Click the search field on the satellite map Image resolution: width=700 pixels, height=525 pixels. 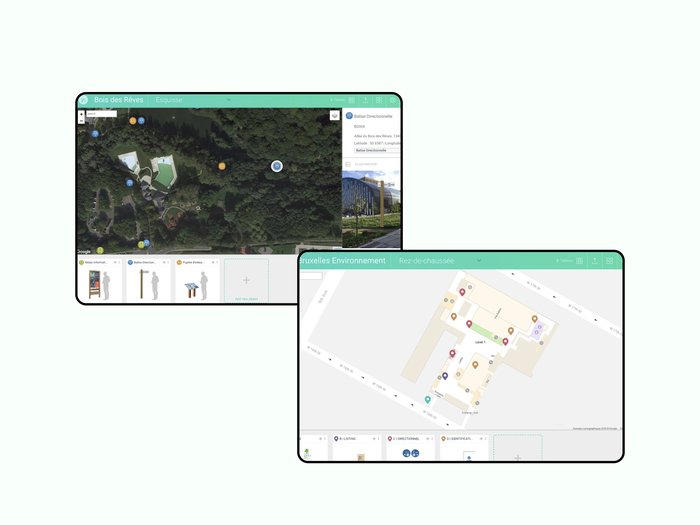pos(102,113)
